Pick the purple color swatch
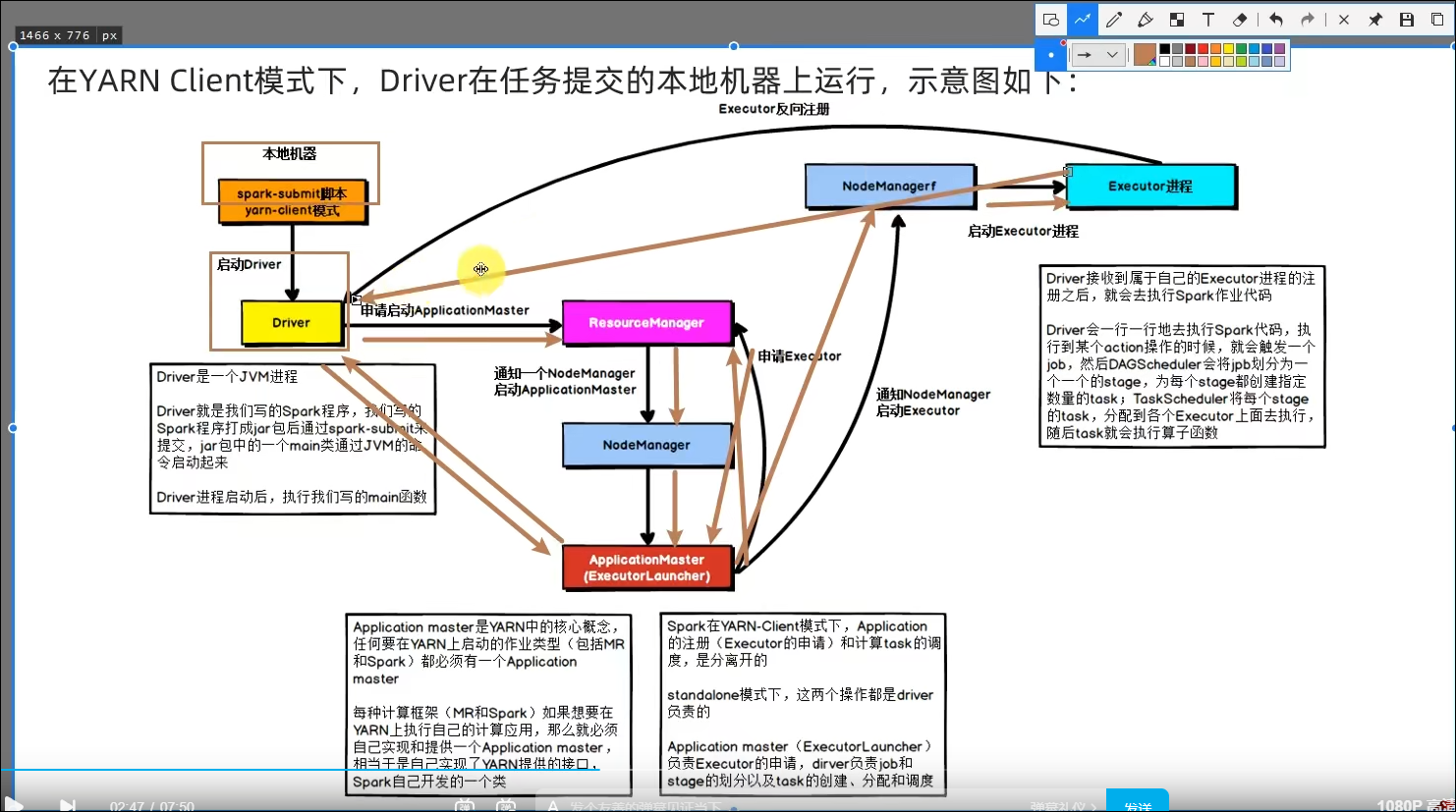Screen dimensions: 1456x812 click(1279, 49)
